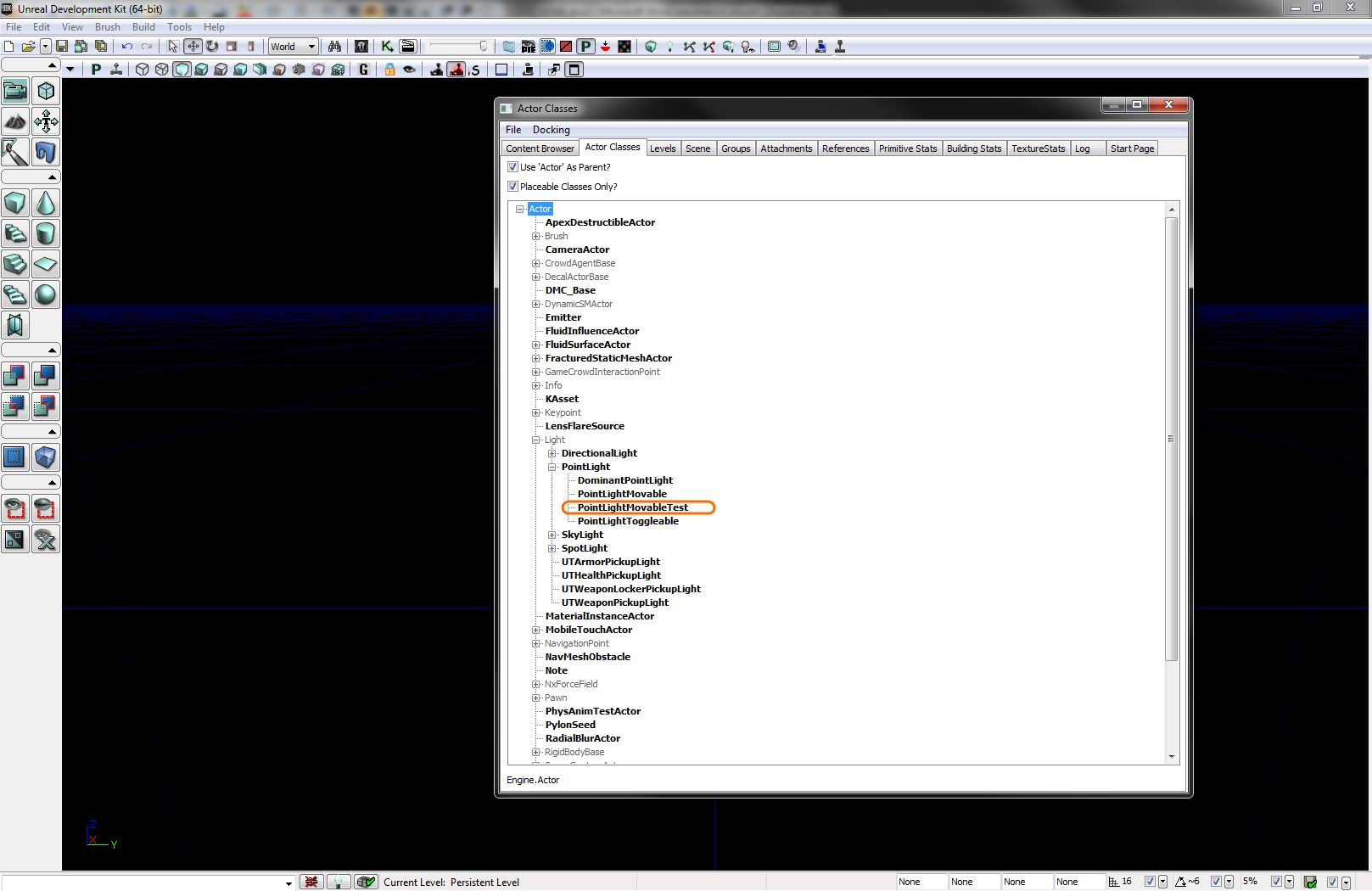
Task: Switch to the Content Browser tab
Action: click(x=540, y=148)
